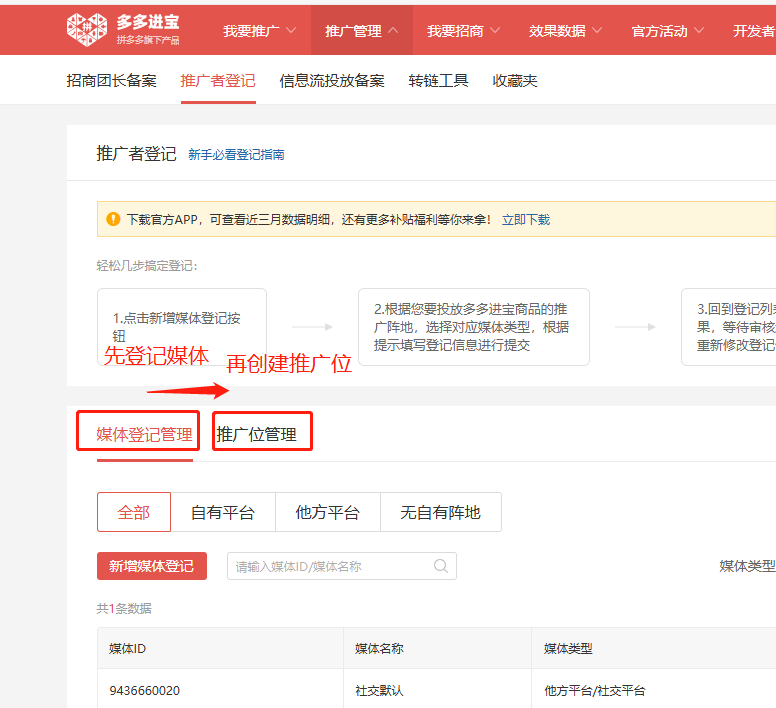776x708 pixels.
Task: Collapse the 推广管理 dropdown menu
Action: [361, 31]
